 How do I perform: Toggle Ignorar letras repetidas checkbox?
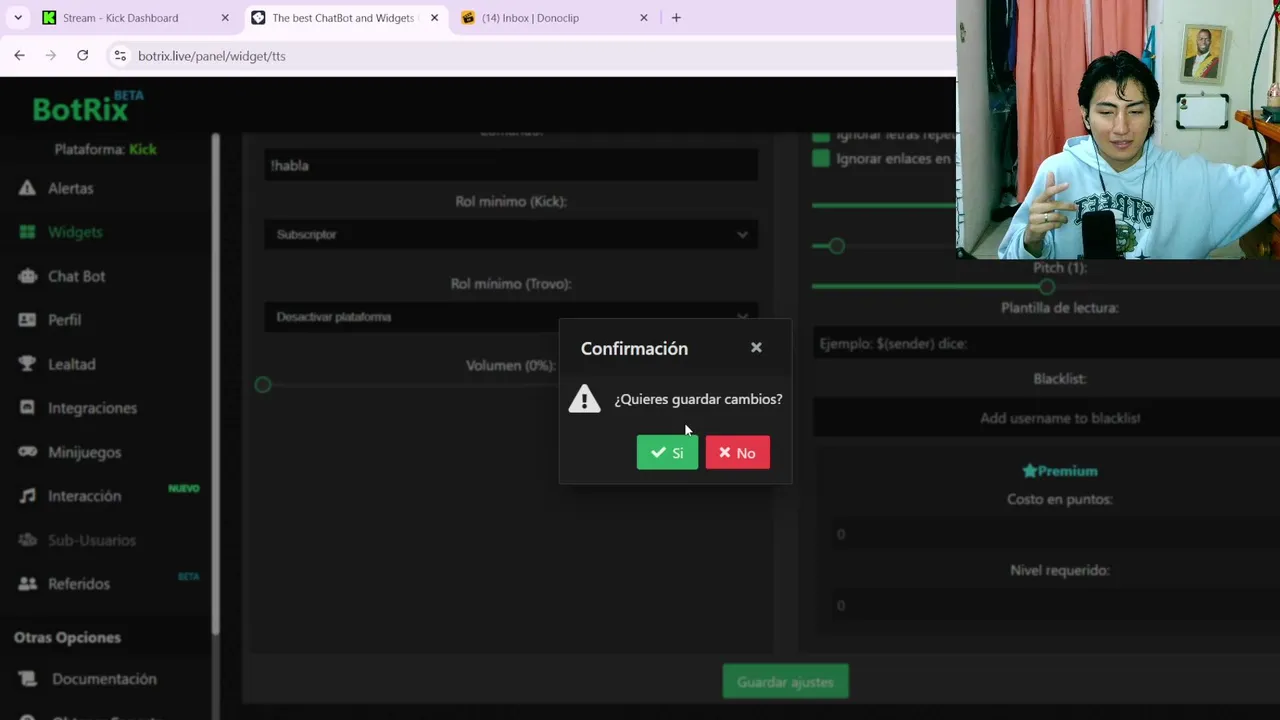point(821,134)
